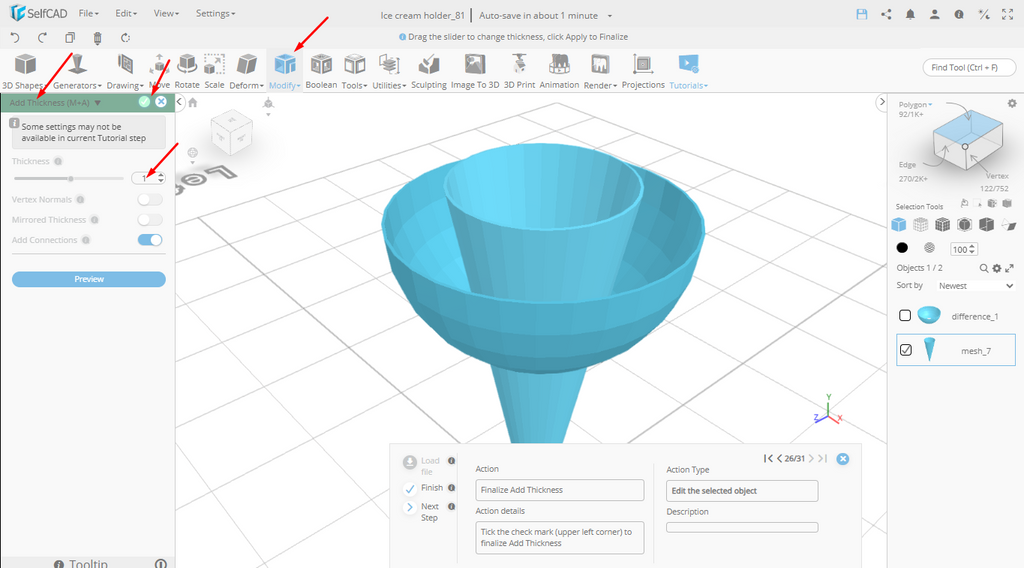1024x568 pixels.
Task: Click the Undo arrow icon
Action: pos(15,37)
